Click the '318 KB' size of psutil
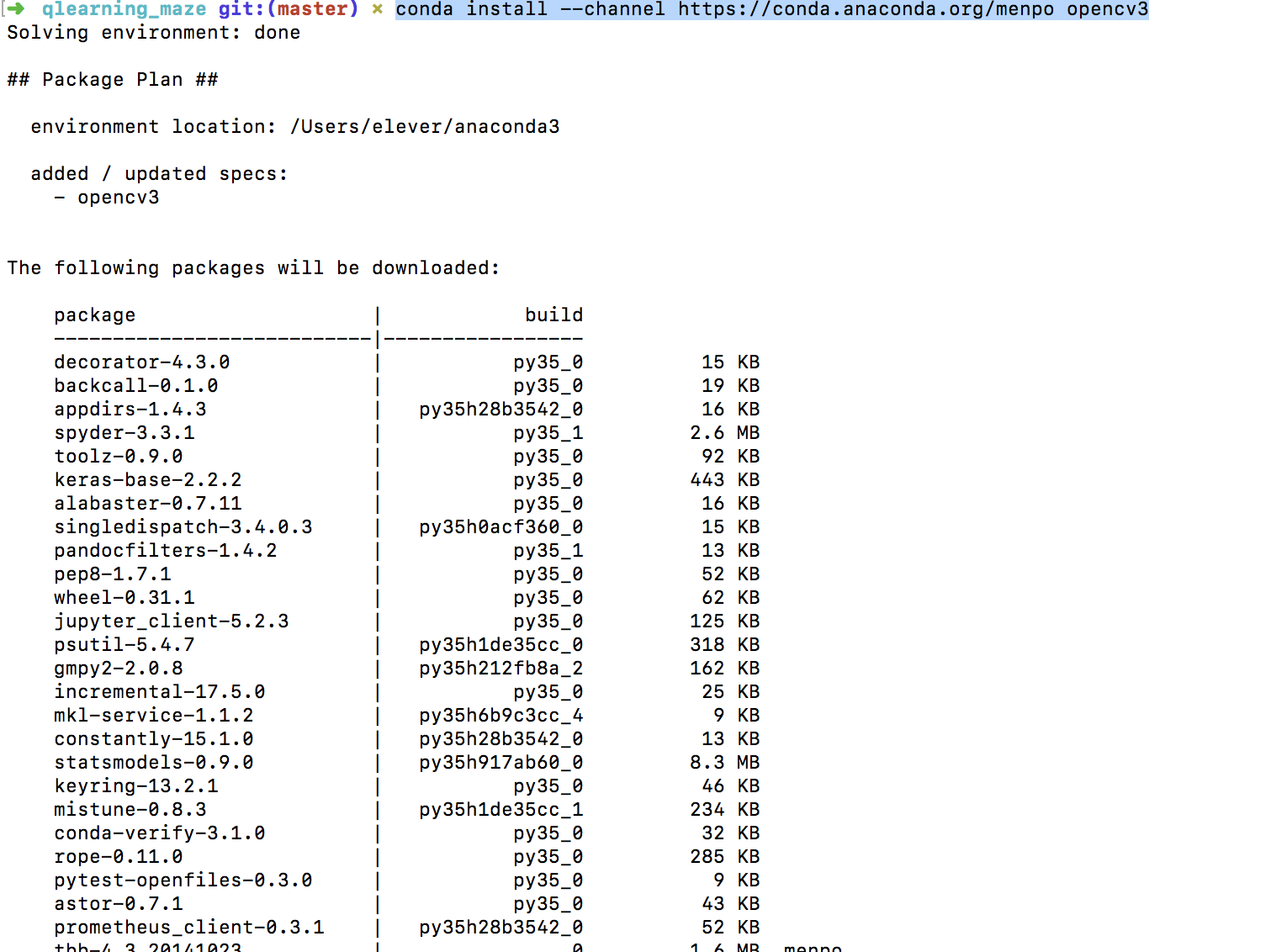 pyautogui.click(x=725, y=645)
